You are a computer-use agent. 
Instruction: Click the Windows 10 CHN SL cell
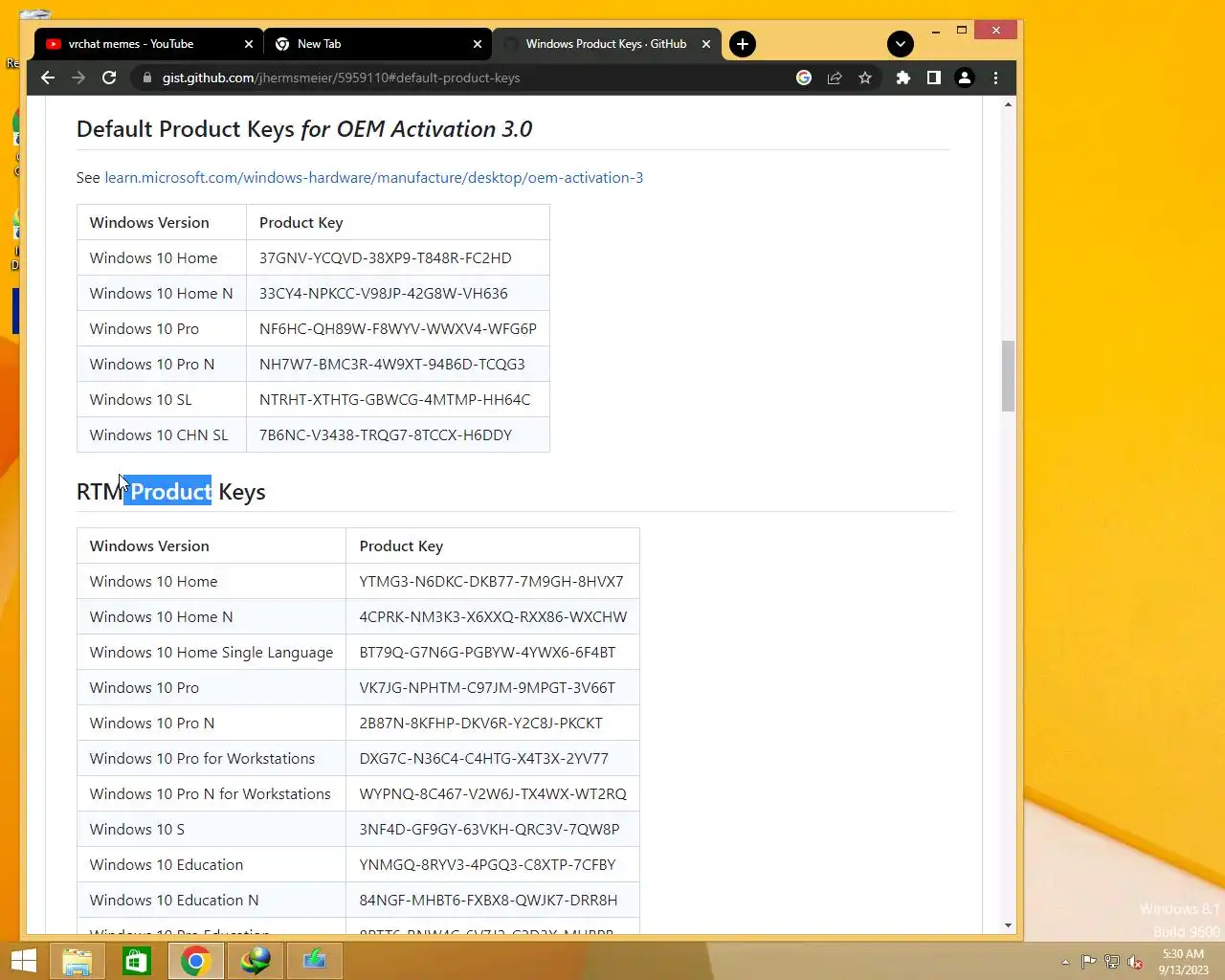click(x=162, y=435)
